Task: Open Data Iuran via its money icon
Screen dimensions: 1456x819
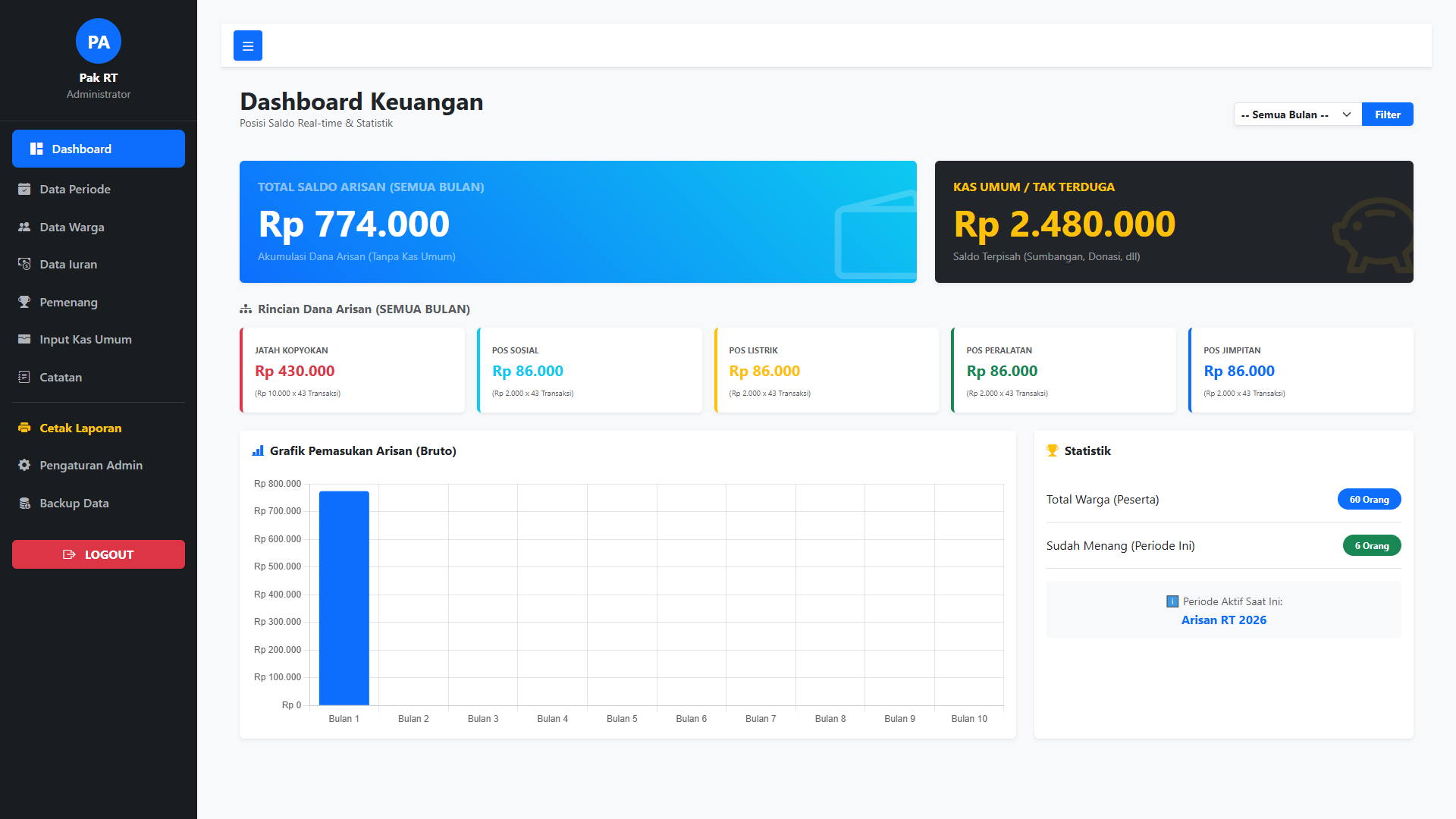Action: 24,264
